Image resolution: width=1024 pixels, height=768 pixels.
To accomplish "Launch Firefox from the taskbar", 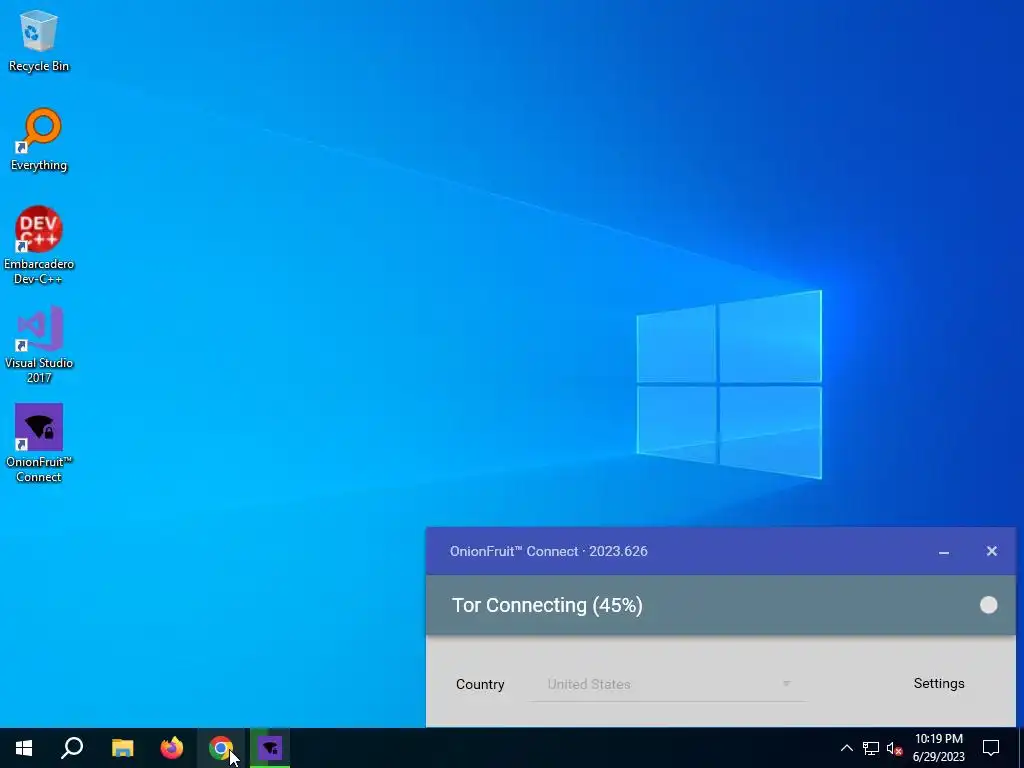I will [172, 748].
